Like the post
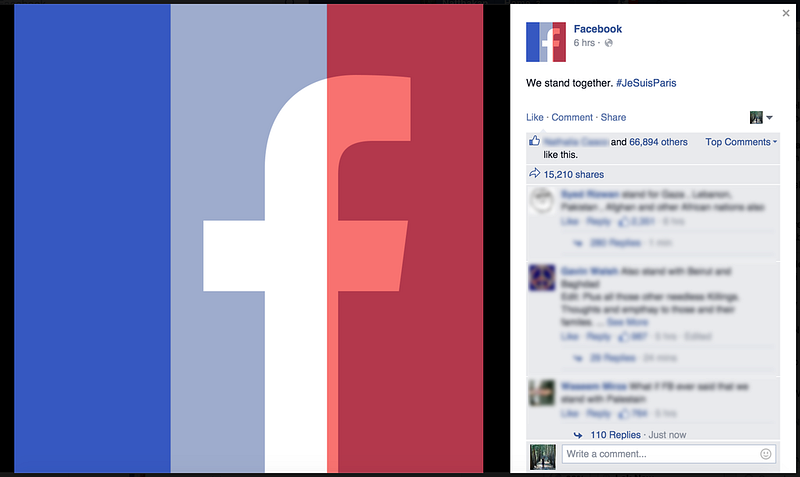This screenshot has width=800, height=477. pyautogui.click(x=535, y=117)
